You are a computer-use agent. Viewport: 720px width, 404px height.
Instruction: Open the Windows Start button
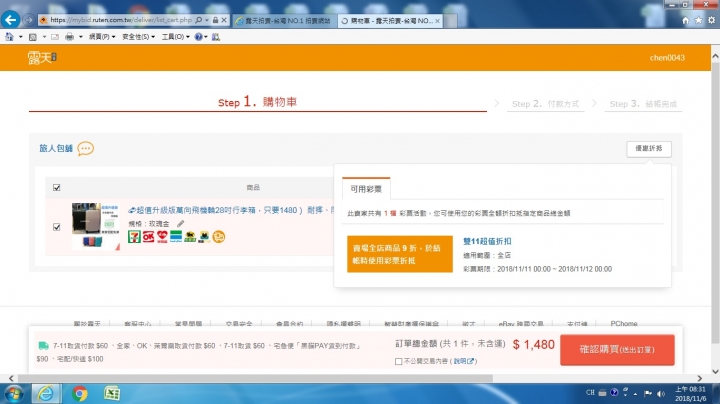tap(13, 394)
